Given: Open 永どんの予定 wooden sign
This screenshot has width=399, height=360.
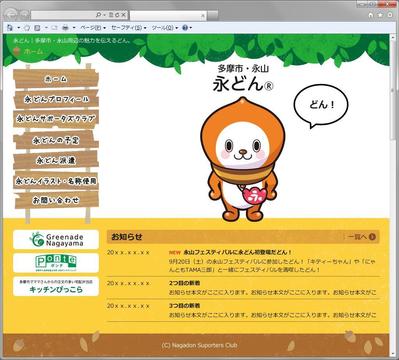Looking at the screenshot, I should click(56, 140).
